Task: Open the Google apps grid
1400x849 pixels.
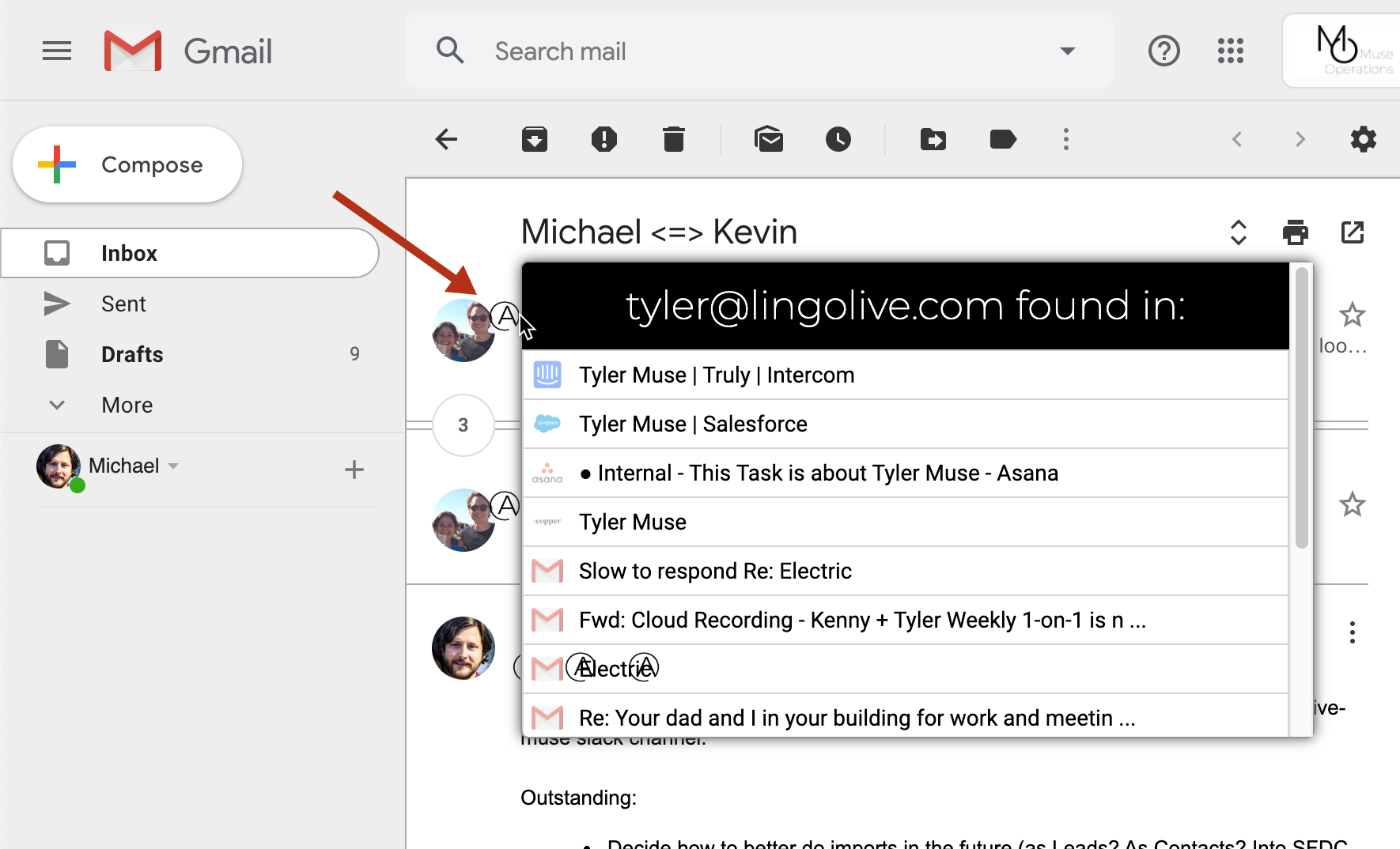Action: (x=1231, y=51)
